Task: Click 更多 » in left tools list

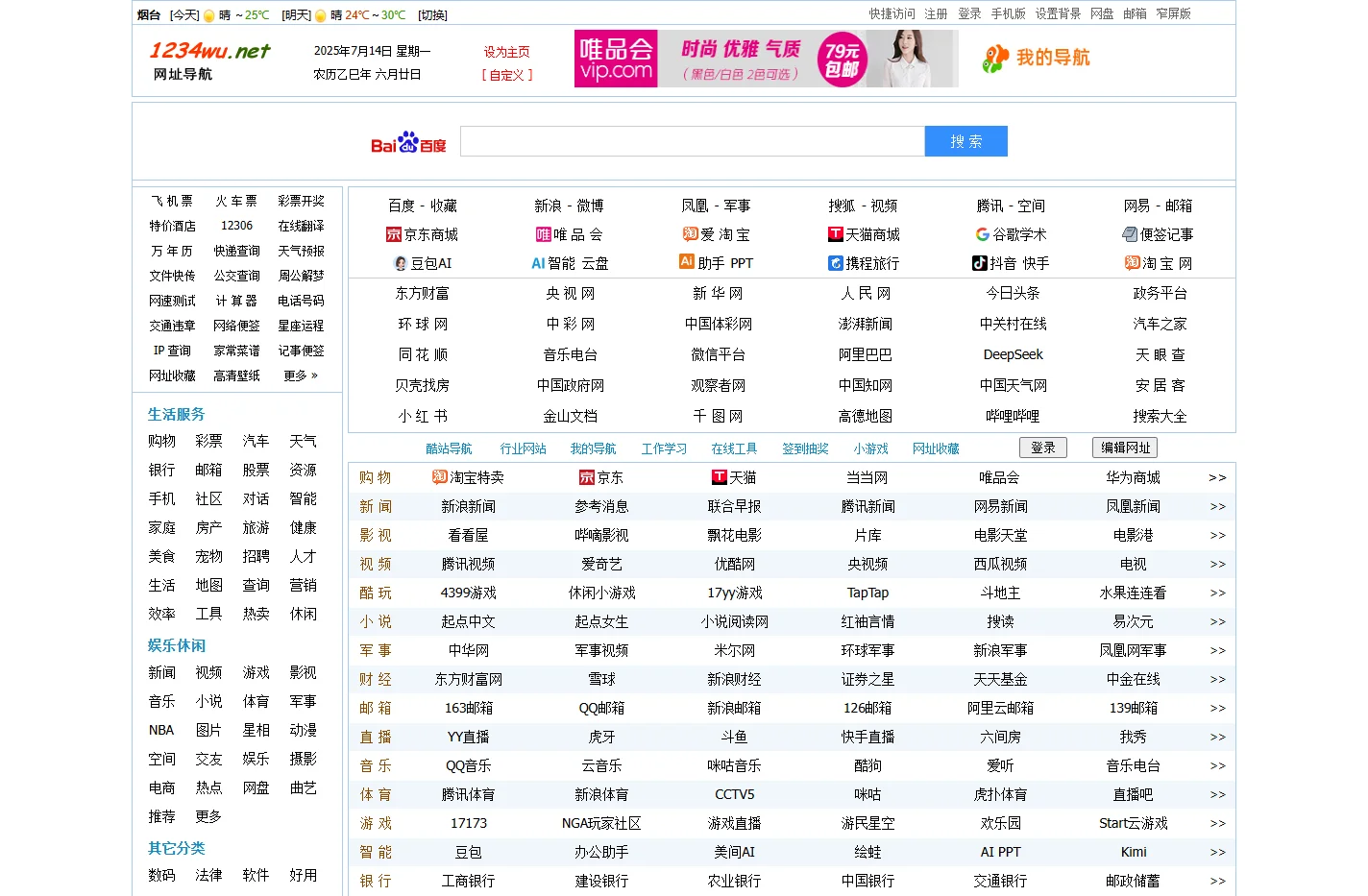Action: coord(301,375)
